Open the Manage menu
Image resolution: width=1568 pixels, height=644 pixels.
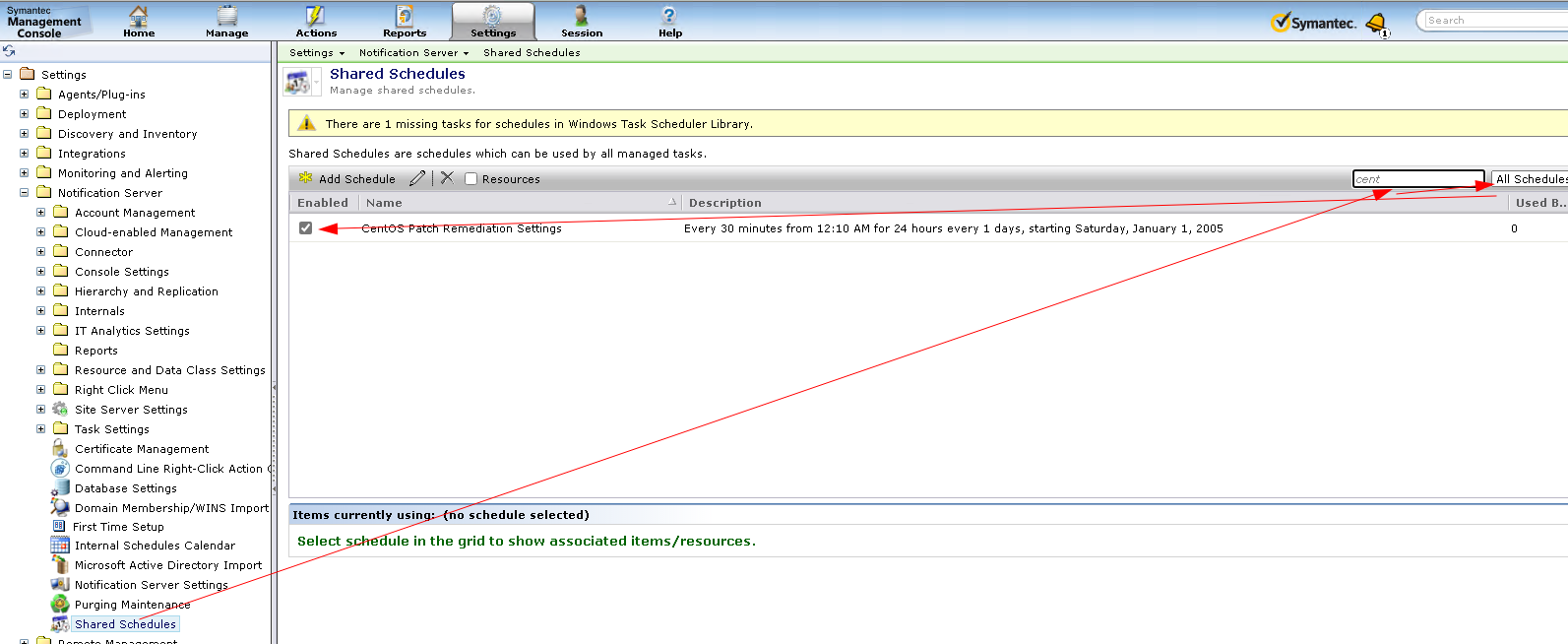(226, 22)
